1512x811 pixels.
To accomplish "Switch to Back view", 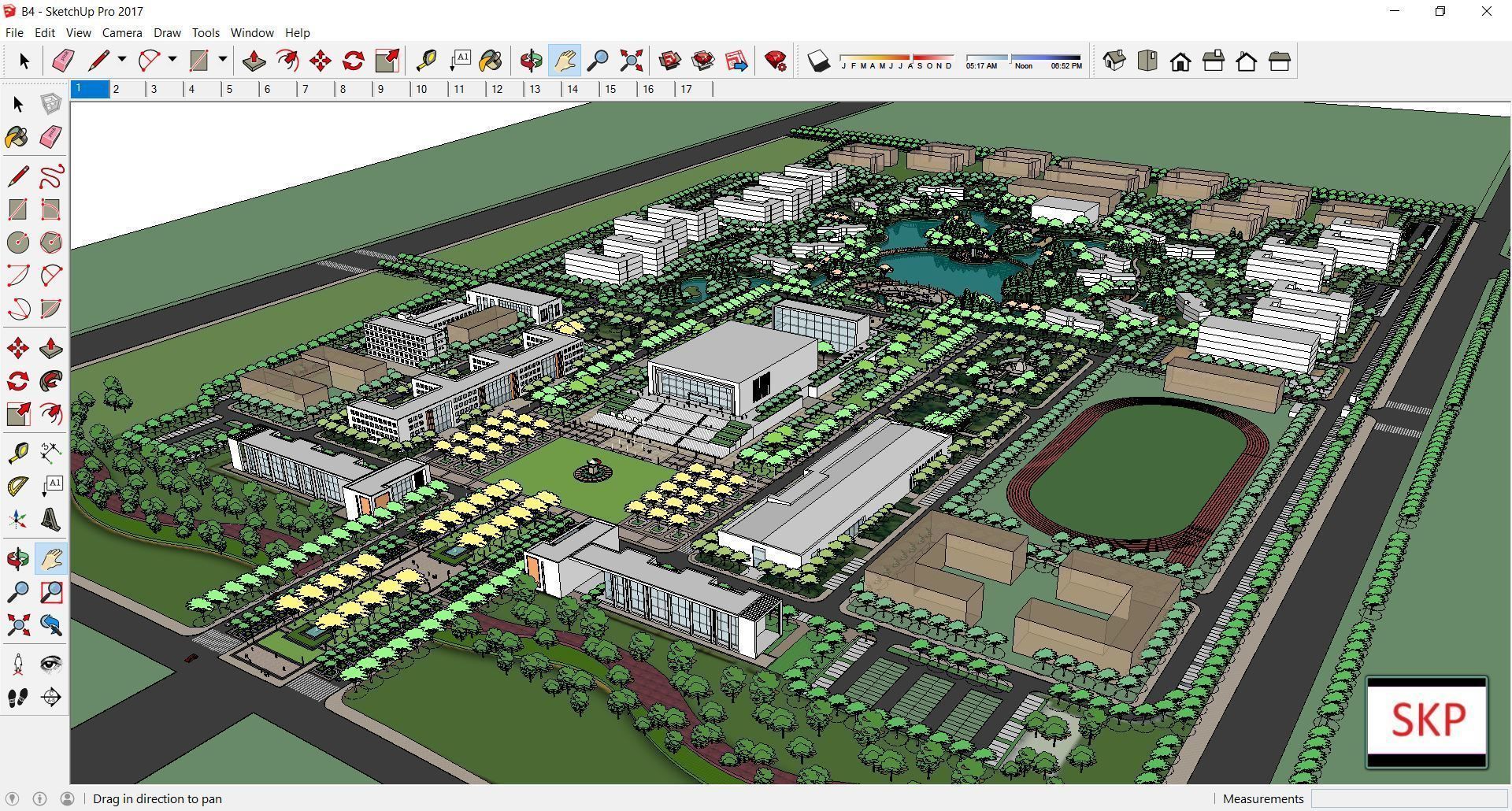I will 1247,61.
